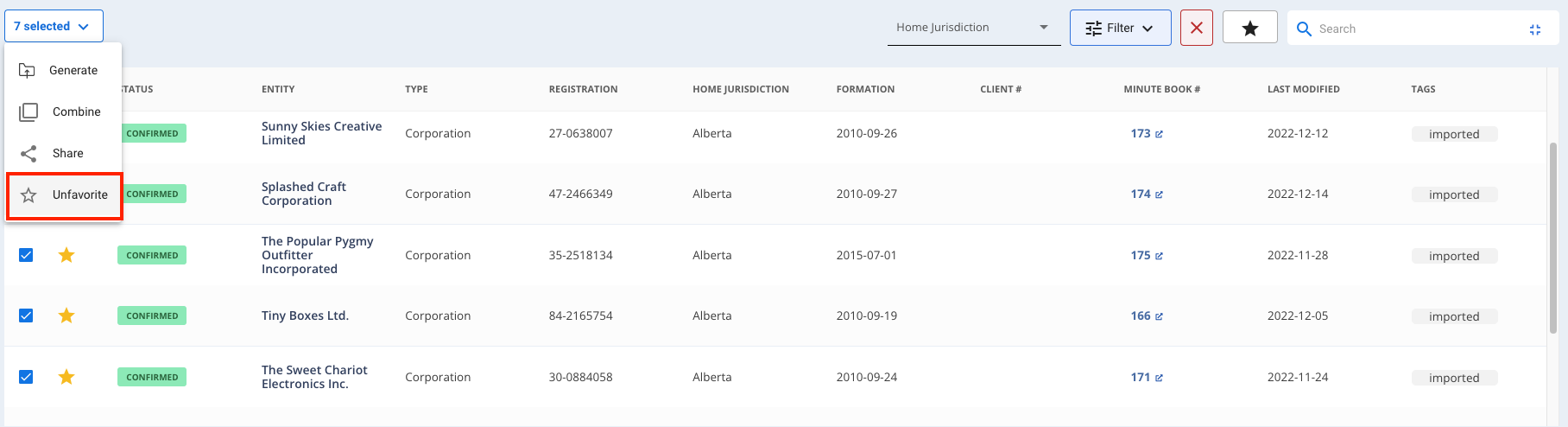Click Confirmed badge for The Sweet Chariot
The image size is (1568, 427).
click(x=152, y=378)
